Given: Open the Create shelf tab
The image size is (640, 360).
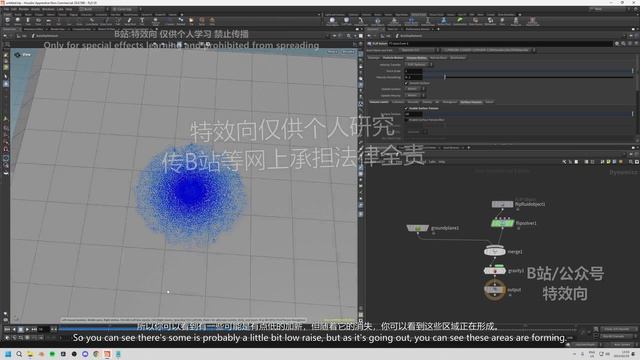Looking at the screenshot, I should click(7, 14).
